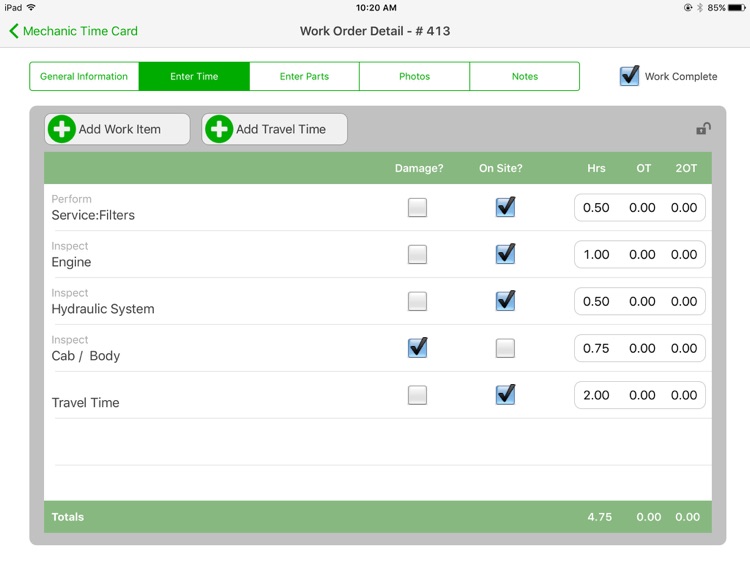Check Damage for Engine row
This screenshot has height=563, width=750.
point(417,254)
